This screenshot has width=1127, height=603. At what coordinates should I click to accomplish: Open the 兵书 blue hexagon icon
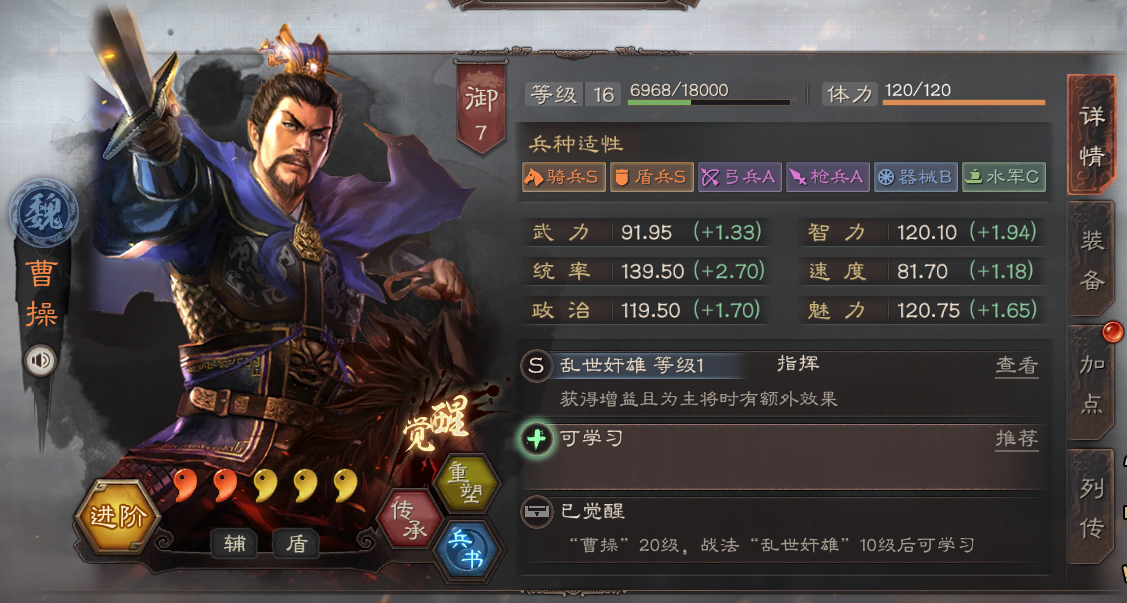point(467,551)
